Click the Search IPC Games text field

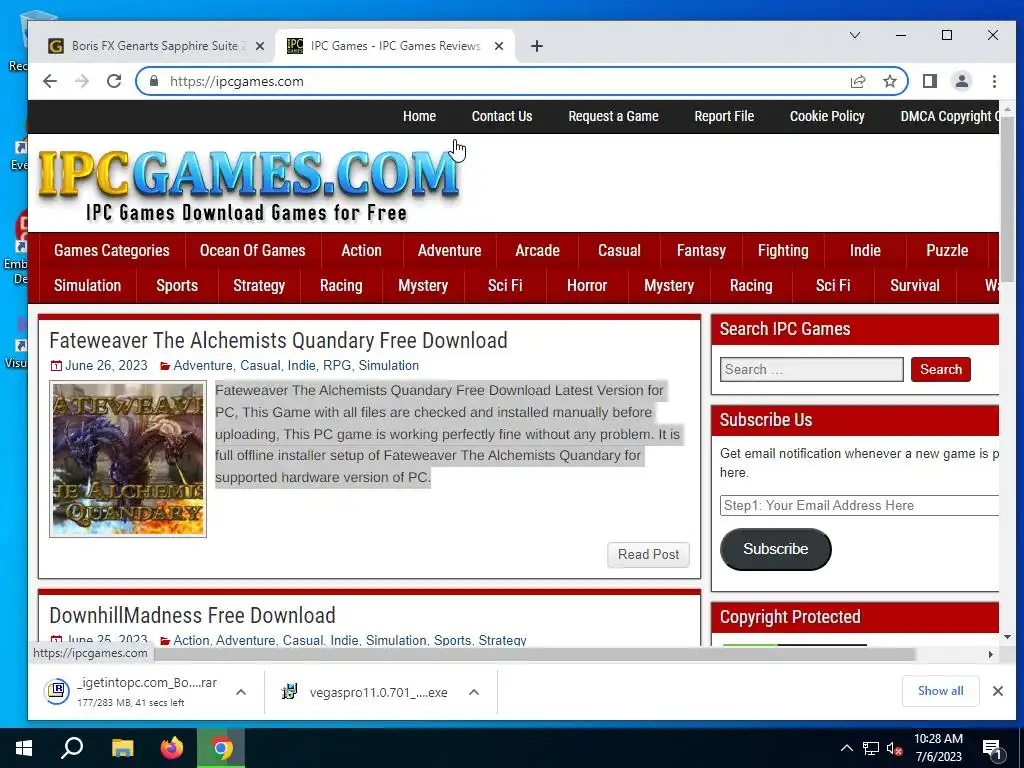pyautogui.click(x=812, y=370)
